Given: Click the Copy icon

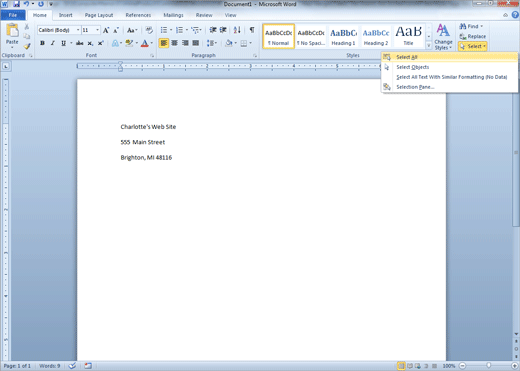Looking at the screenshot, I should (27, 36).
